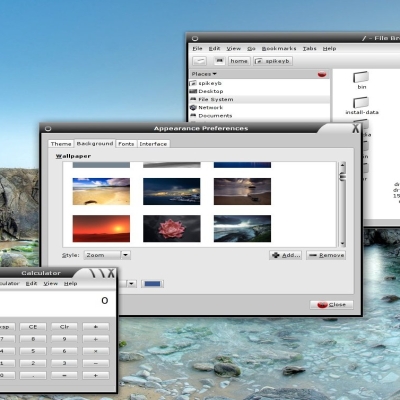Open the Places sidebar dropdown
Screen dimensions: 400x400
(204, 74)
